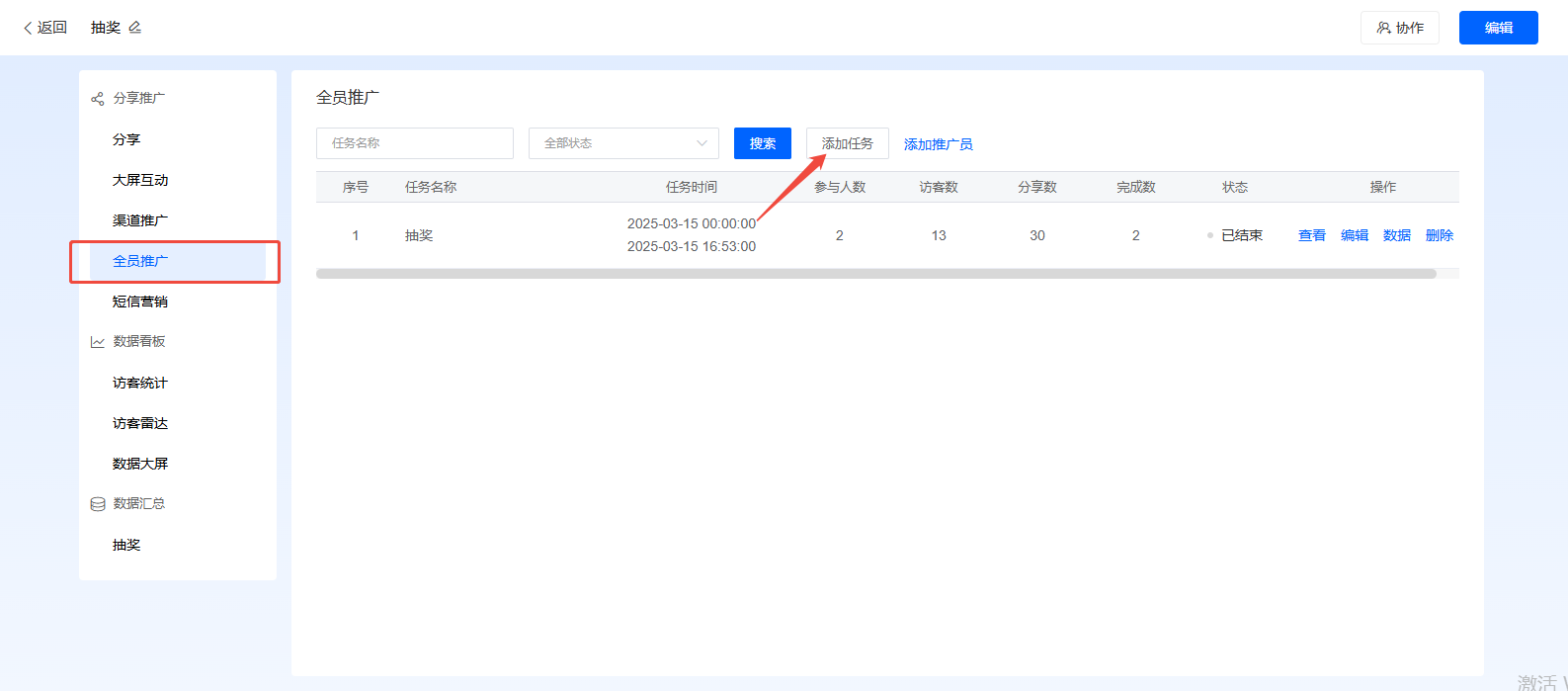Select 渠道推广 menu item

pyautogui.click(x=140, y=220)
